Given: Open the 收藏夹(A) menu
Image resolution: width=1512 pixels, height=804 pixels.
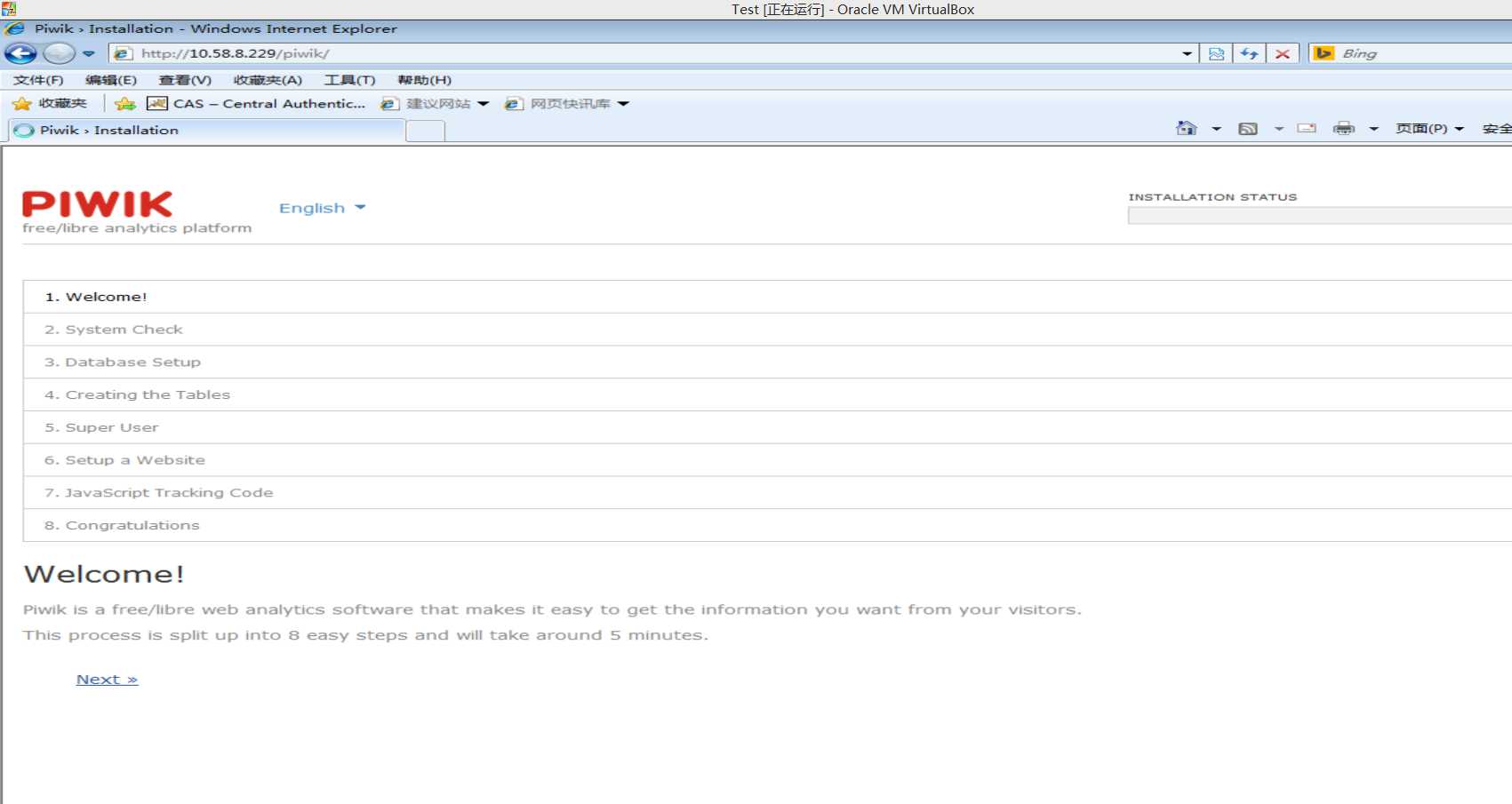Looking at the screenshot, I should 268,80.
